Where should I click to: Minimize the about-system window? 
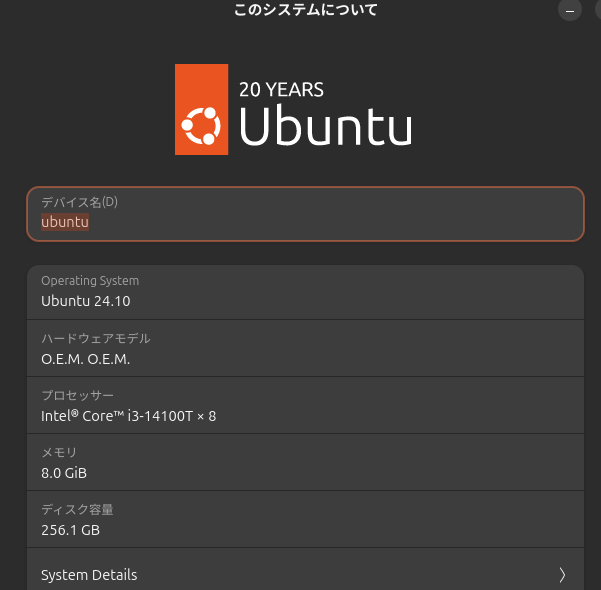pyautogui.click(x=569, y=10)
